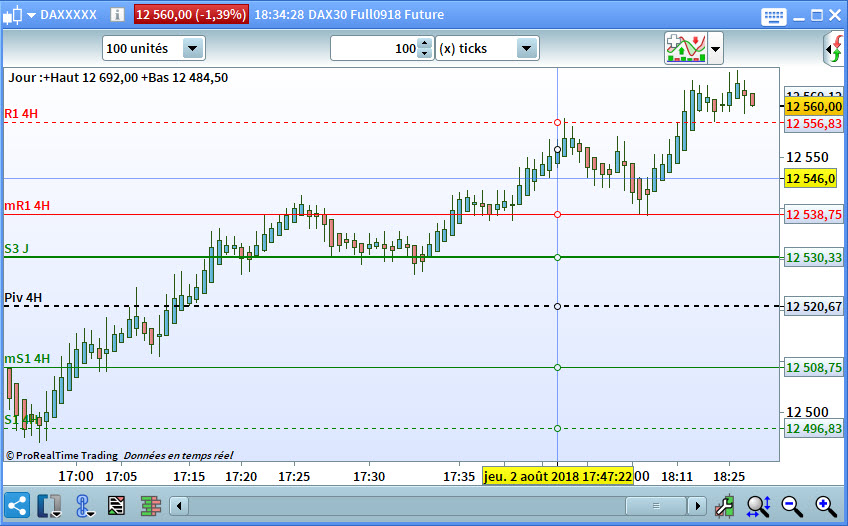
Task: Click the 'Jour :+Haut 12 692,00' info text
Action: pyautogui.click(x=118, y=77)
